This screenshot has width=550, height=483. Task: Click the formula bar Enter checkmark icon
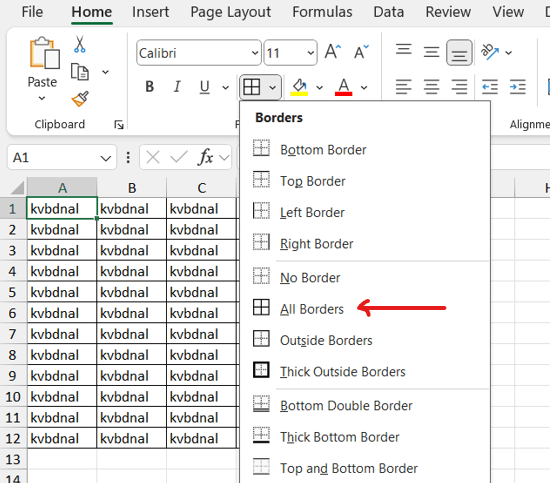[179, 157]
